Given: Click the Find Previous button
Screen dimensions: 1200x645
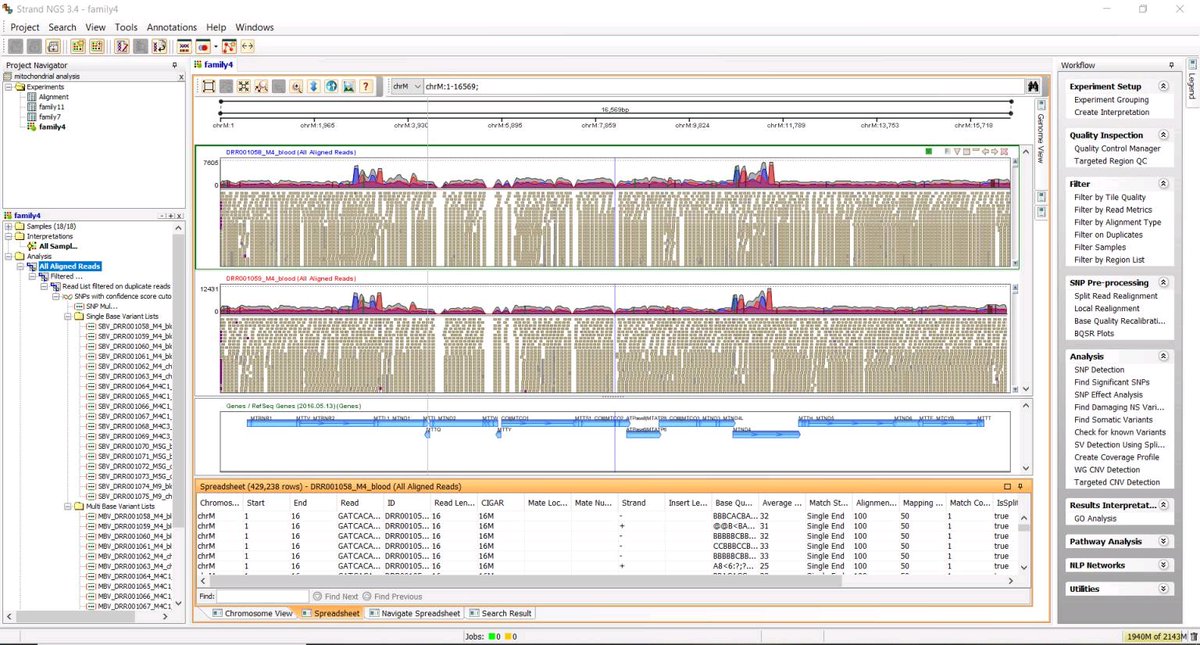Looking at the screenshot, I should click(x=392, y=596).
